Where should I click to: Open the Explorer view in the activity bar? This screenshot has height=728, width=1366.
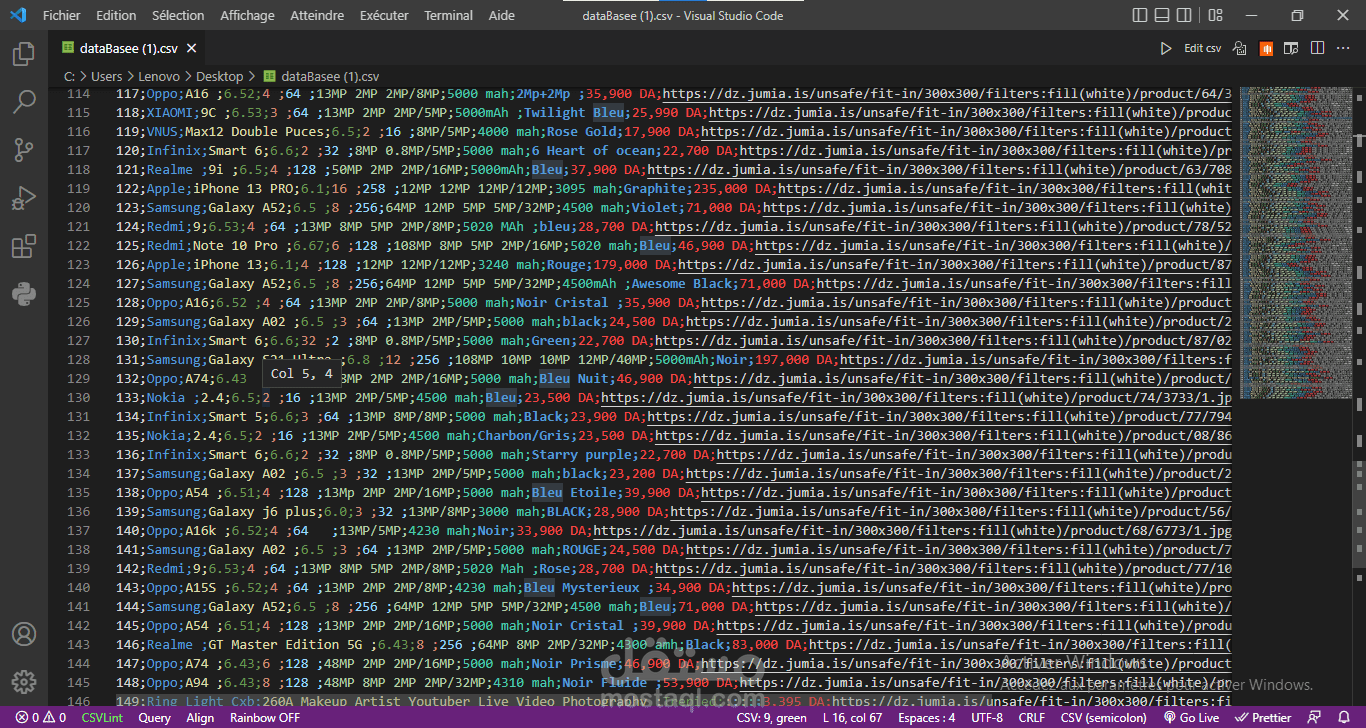24,54
